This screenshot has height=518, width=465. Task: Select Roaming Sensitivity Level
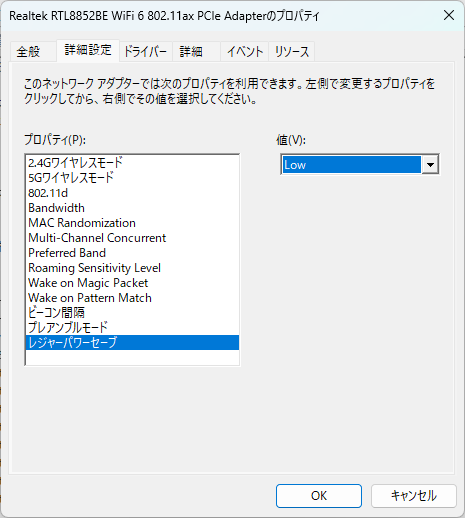tap(132, 268)
